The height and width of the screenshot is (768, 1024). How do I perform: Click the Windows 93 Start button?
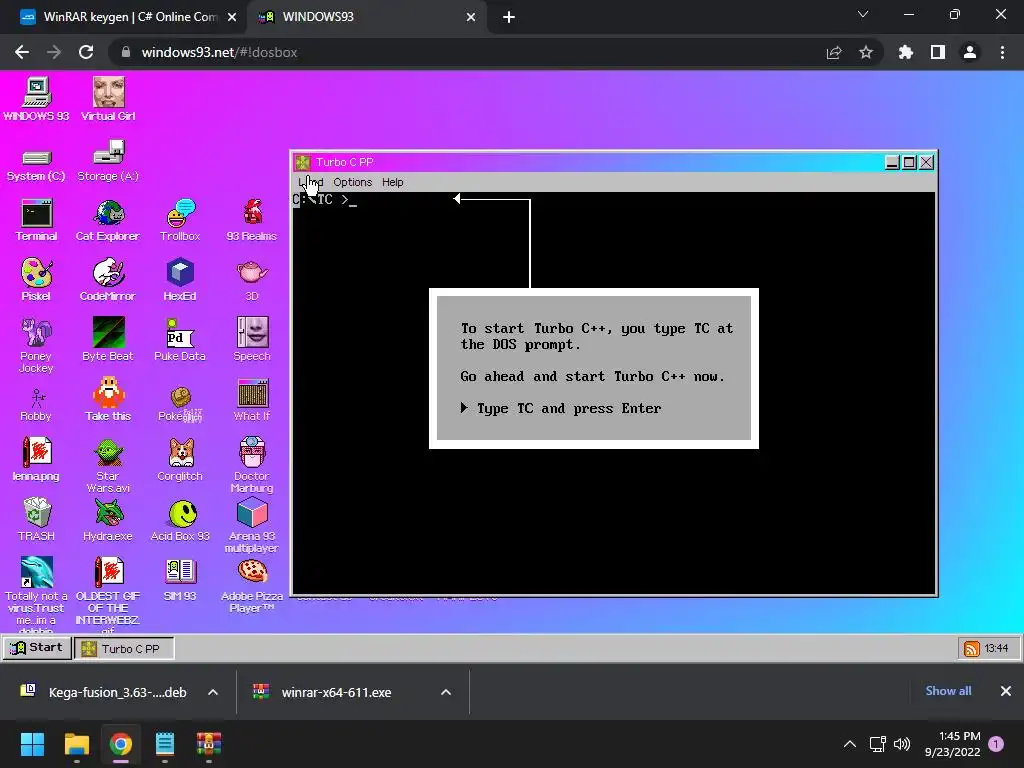point(37,648)
